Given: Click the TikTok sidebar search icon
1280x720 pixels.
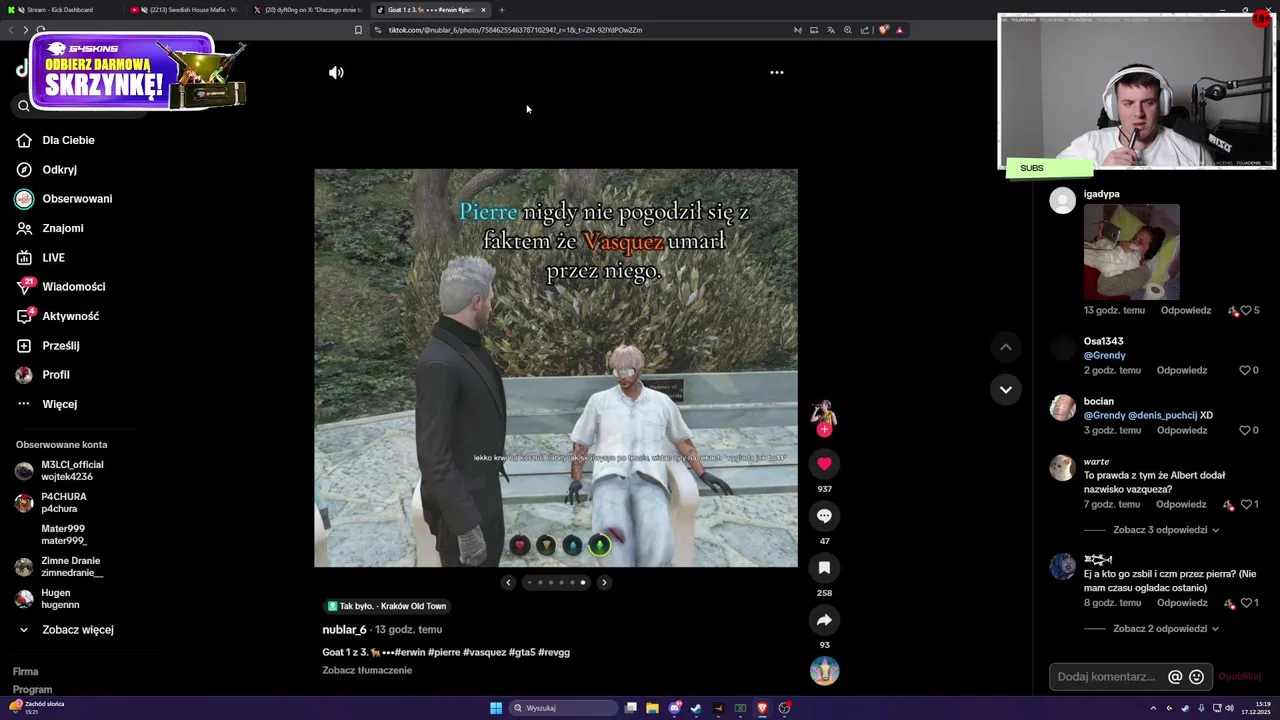Looking at the screenshot, I should tap(24, 106).
